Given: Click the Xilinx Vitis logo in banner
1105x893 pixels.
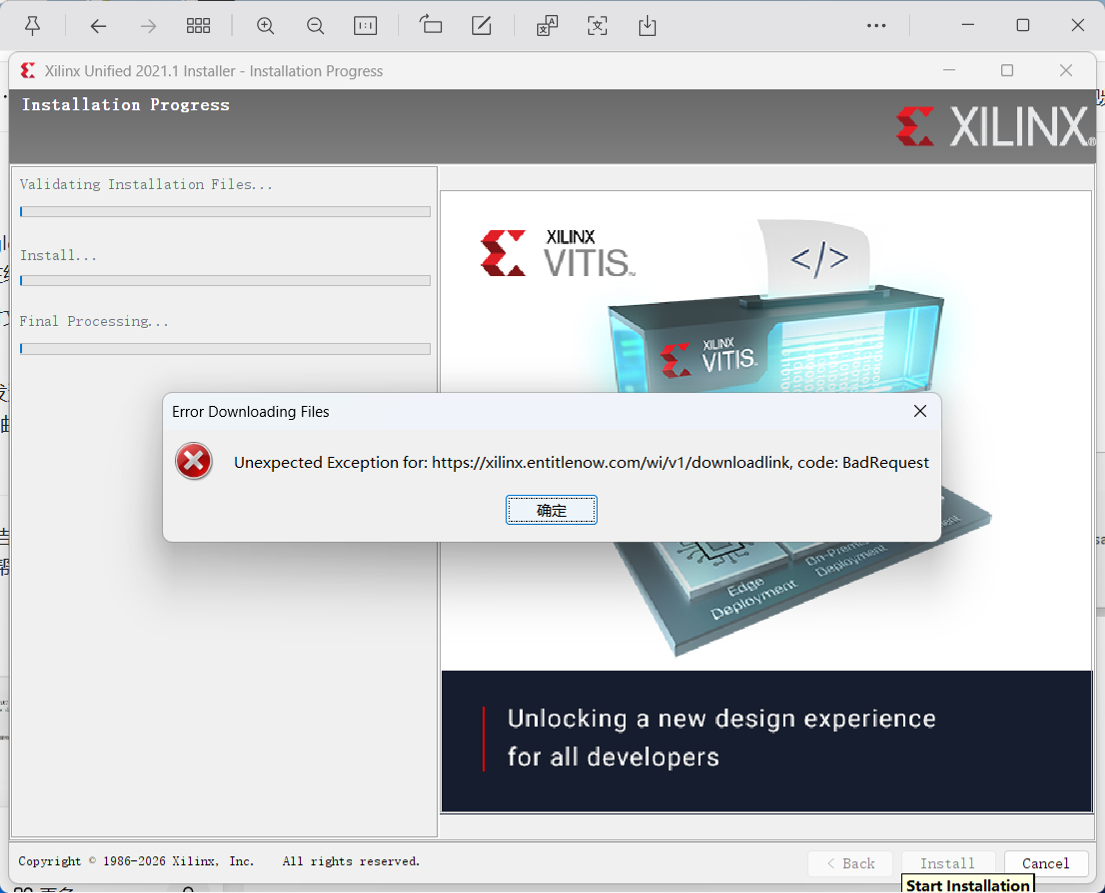Looking at the screenshot, I should [x=557, y=252].
